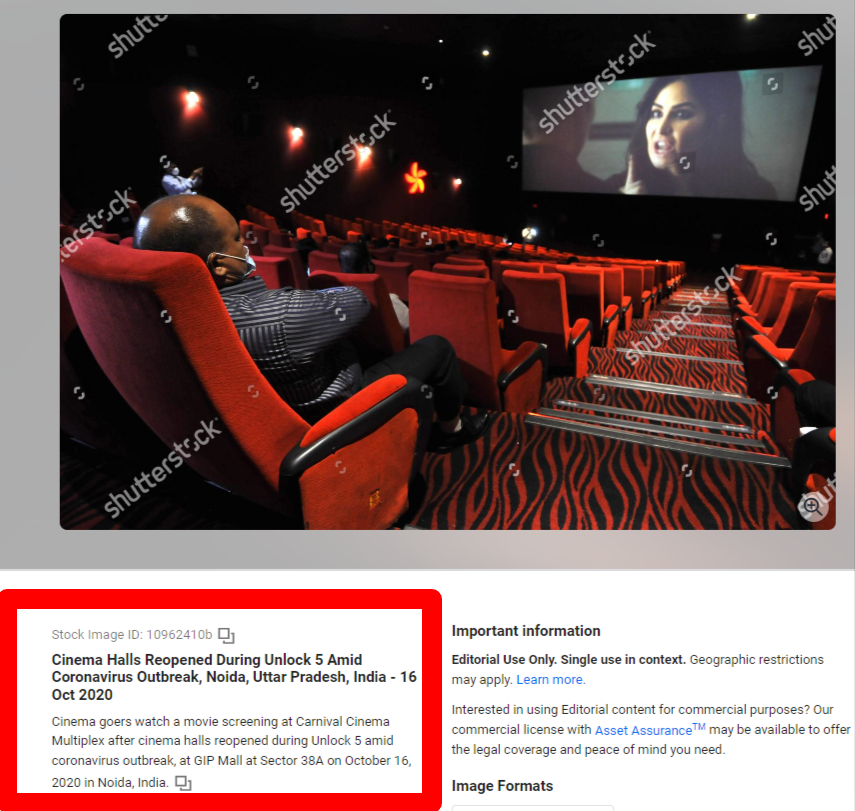Viewport: 855px width, 811px height.
Task: Copy the Stock Image ID using its icon
Action: coord(226,635)
